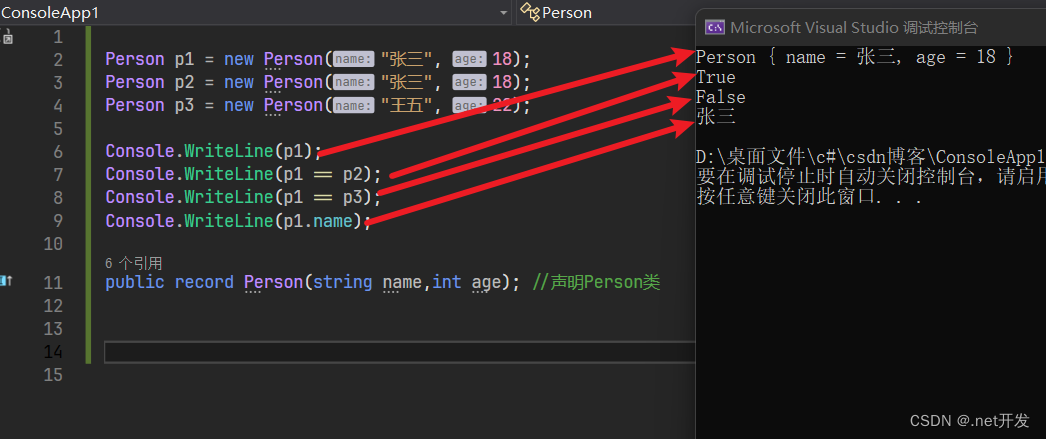Viewport: 1046px width, 439px height.
Task: Click the 'Microsoft Visual Studio 调试控制台' title
Action: [x=854, y=27]
